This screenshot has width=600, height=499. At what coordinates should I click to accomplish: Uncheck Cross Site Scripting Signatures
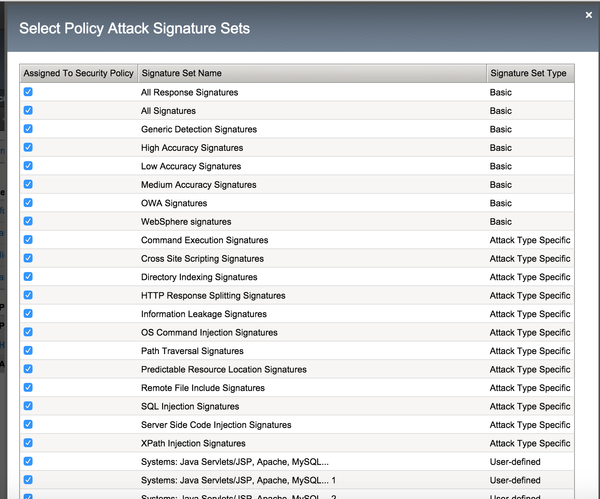[x=28, y=258]
